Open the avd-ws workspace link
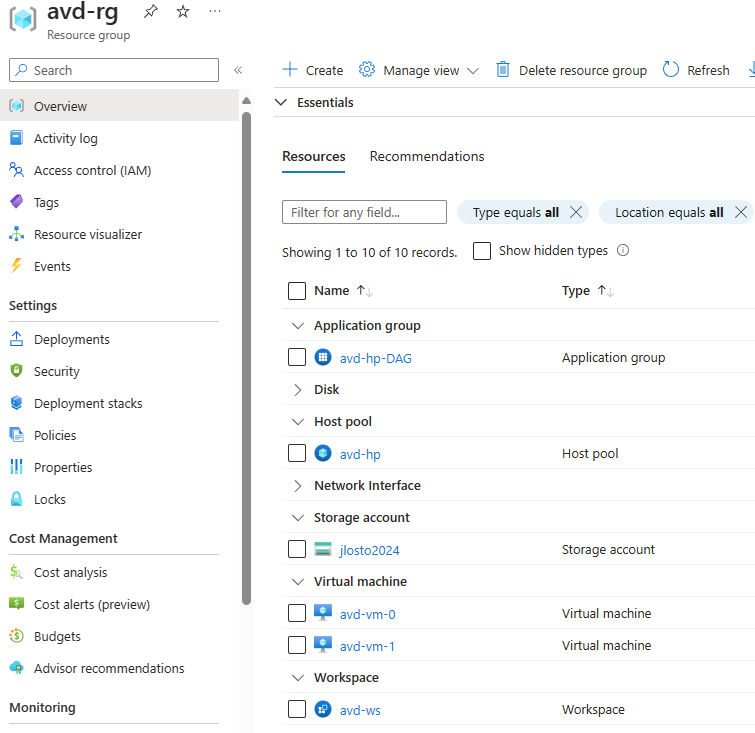This screenshot has height=733, width=755. tap(360, 710)
